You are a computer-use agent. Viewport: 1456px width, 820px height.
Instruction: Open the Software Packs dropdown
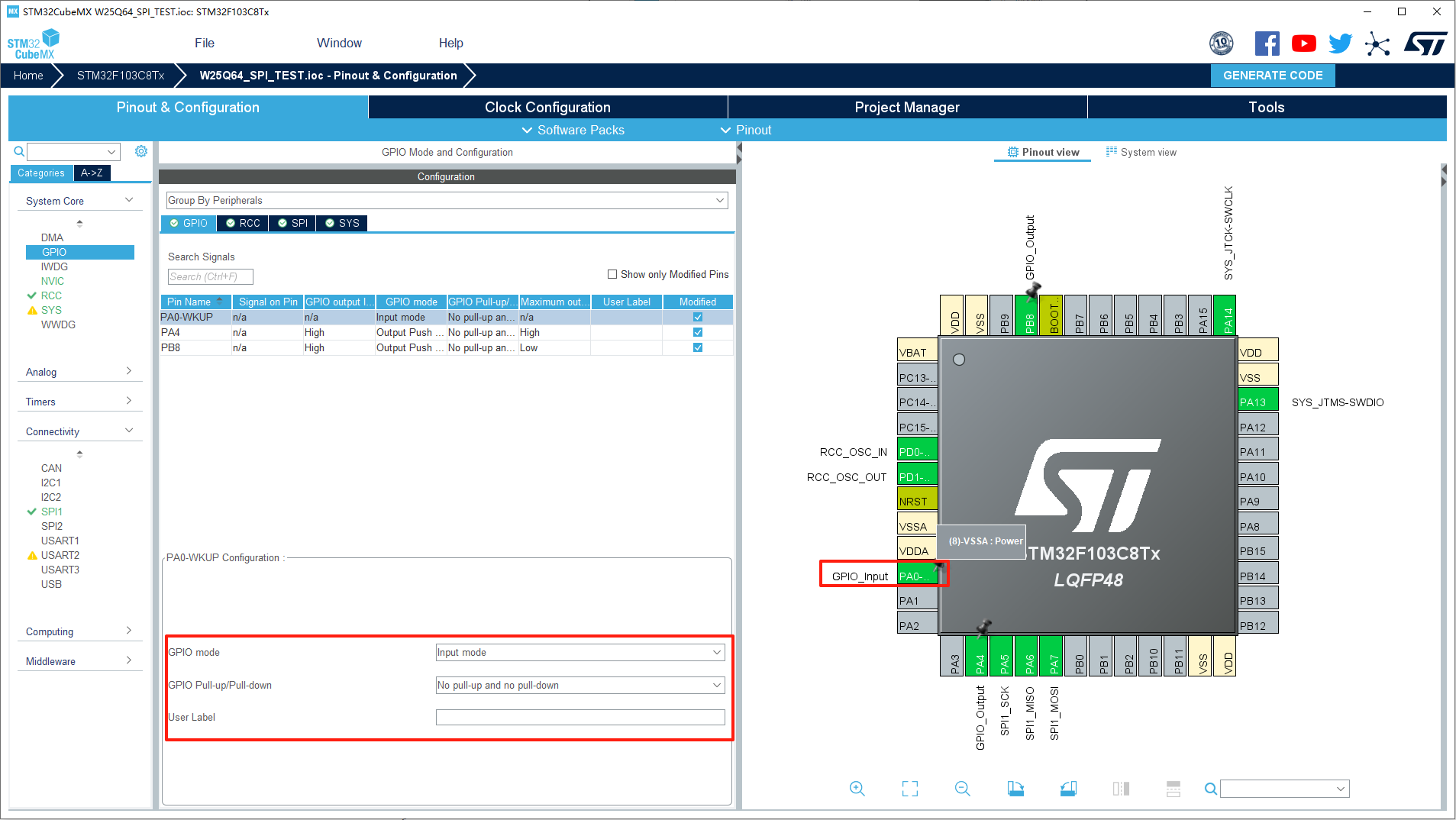(573, 130)
